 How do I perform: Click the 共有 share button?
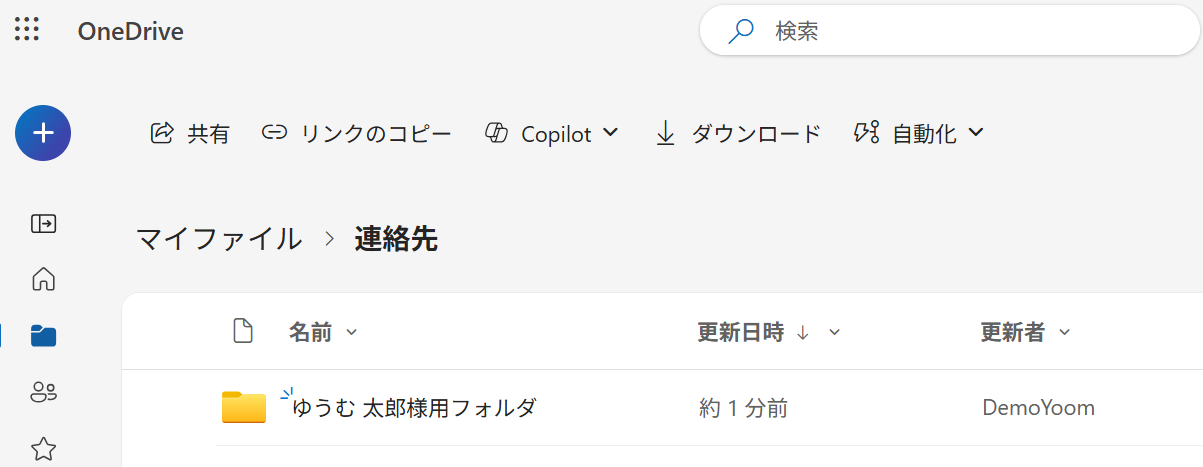(190, 133)
